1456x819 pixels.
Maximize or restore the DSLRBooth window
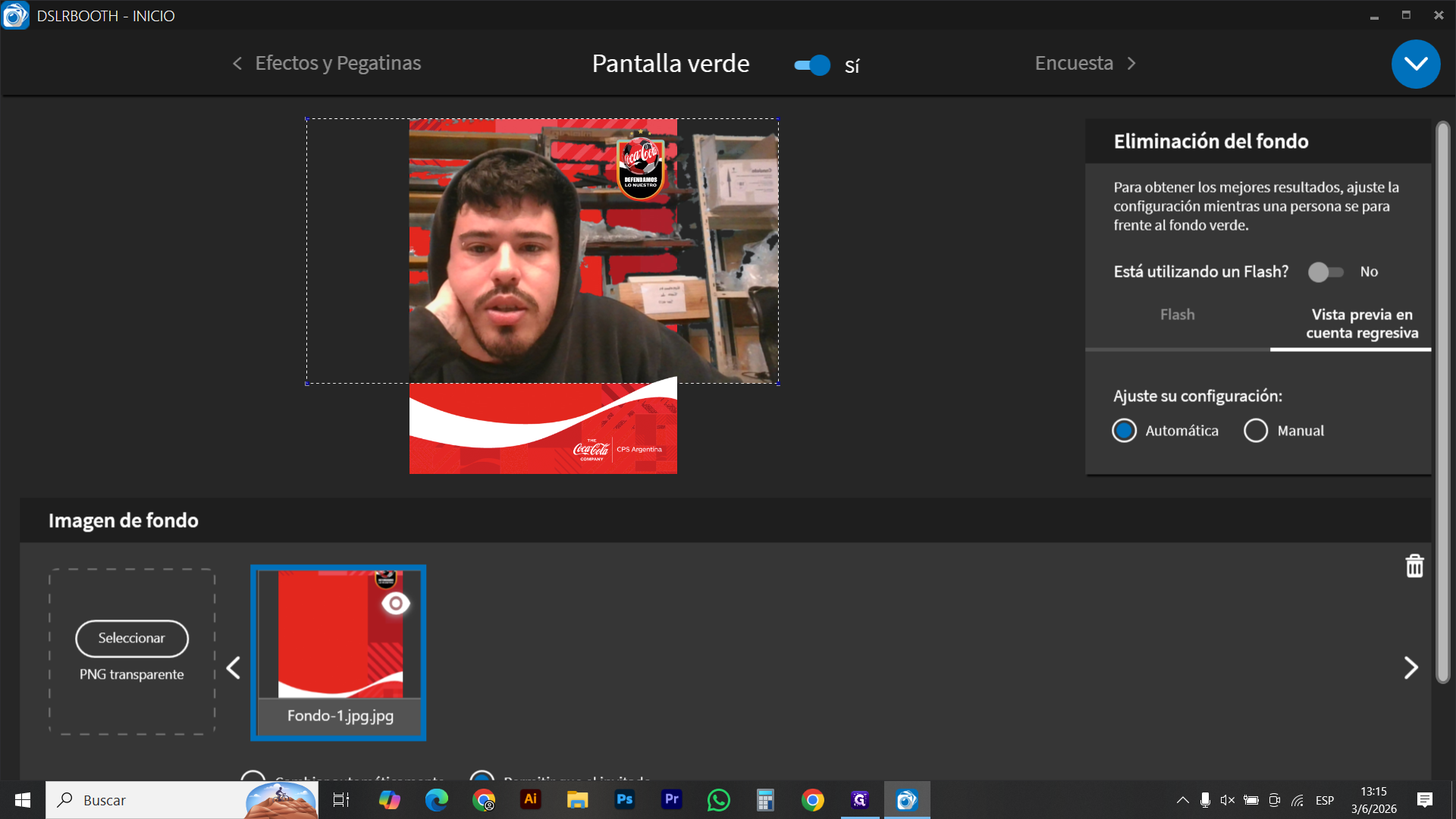tap(1406, 15)
